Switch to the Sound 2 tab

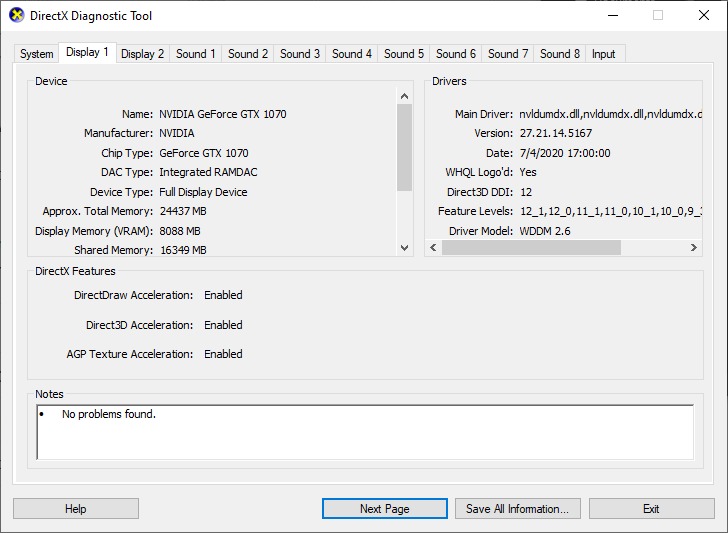coord(247,54)
